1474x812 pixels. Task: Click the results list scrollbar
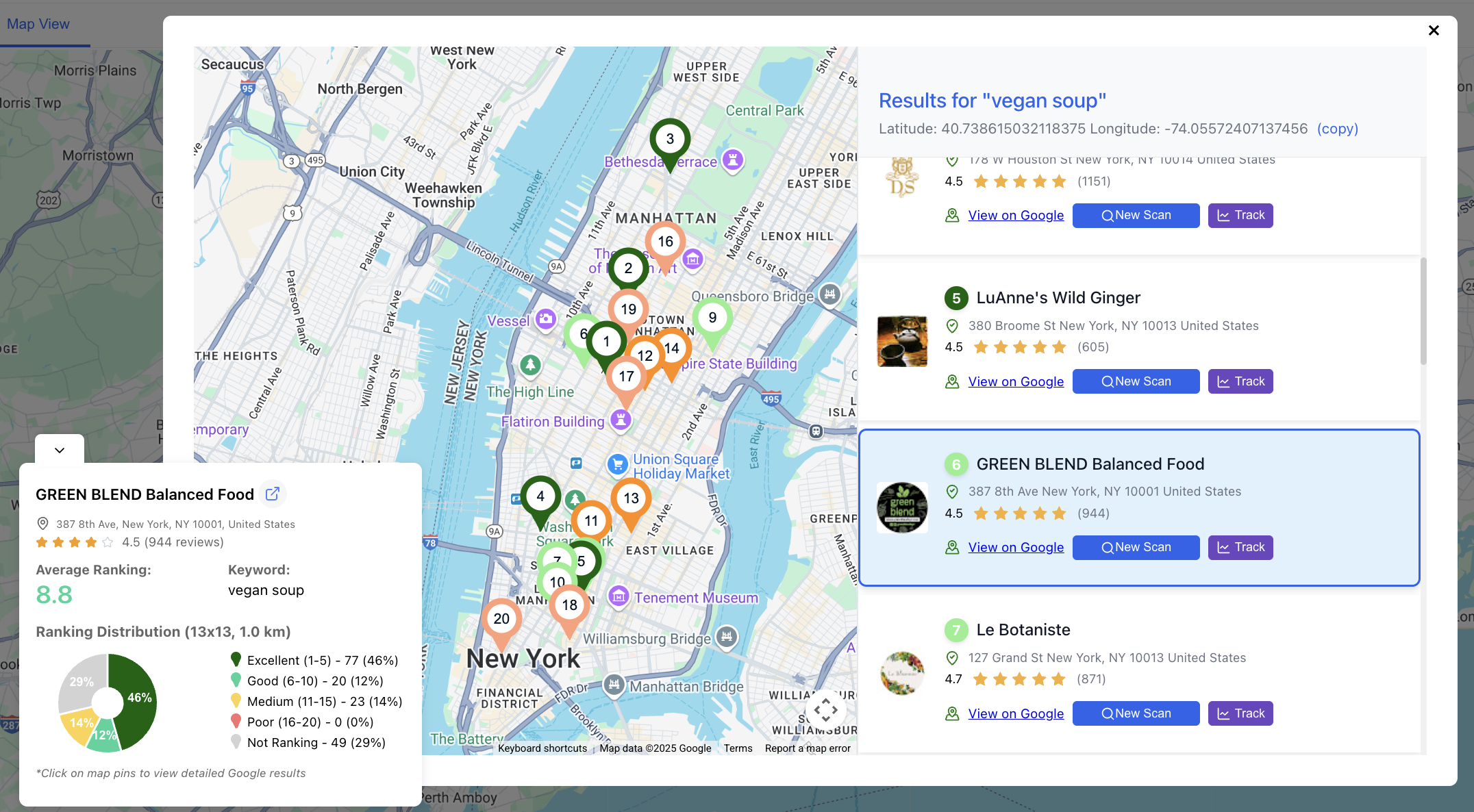pos(1423,312)
